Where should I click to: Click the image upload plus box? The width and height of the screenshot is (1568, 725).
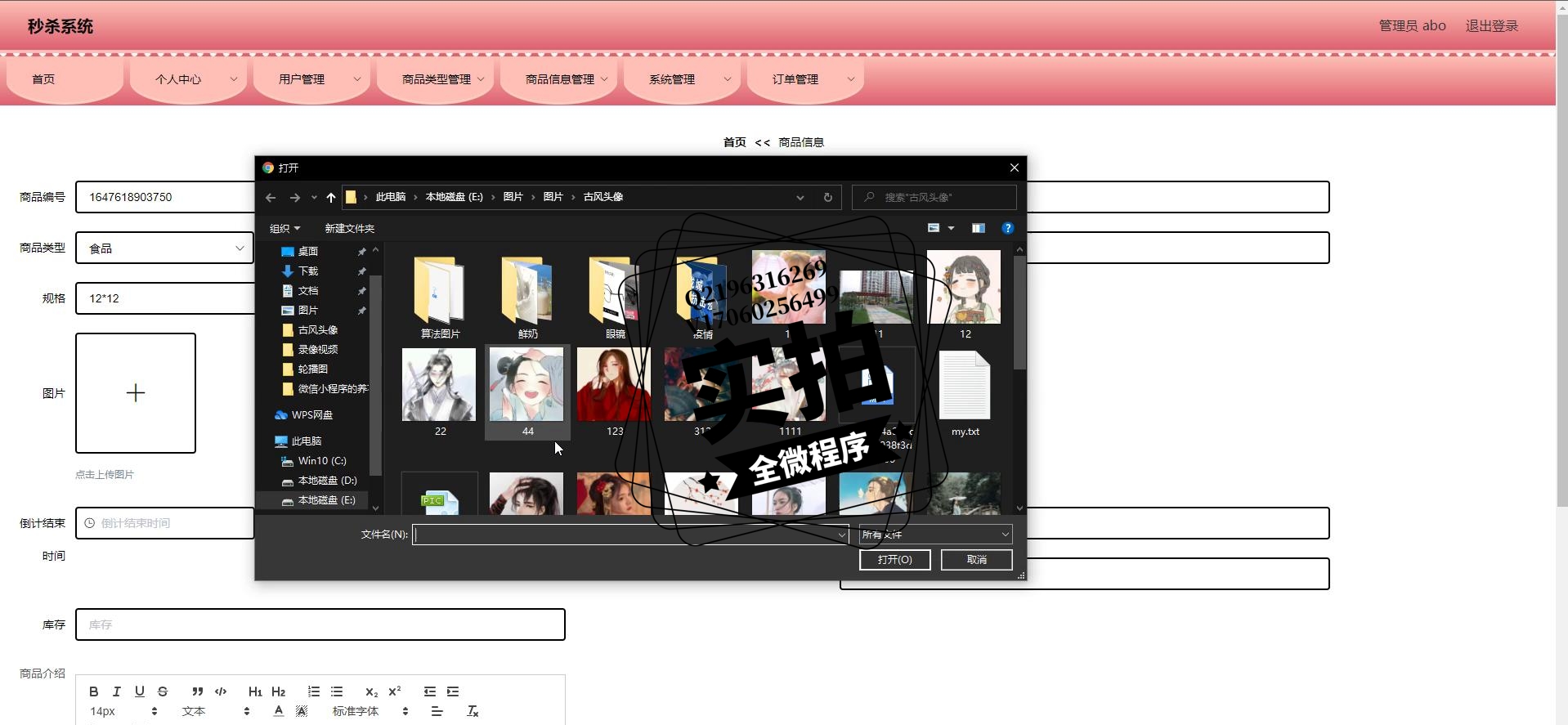tap(136, 393)
